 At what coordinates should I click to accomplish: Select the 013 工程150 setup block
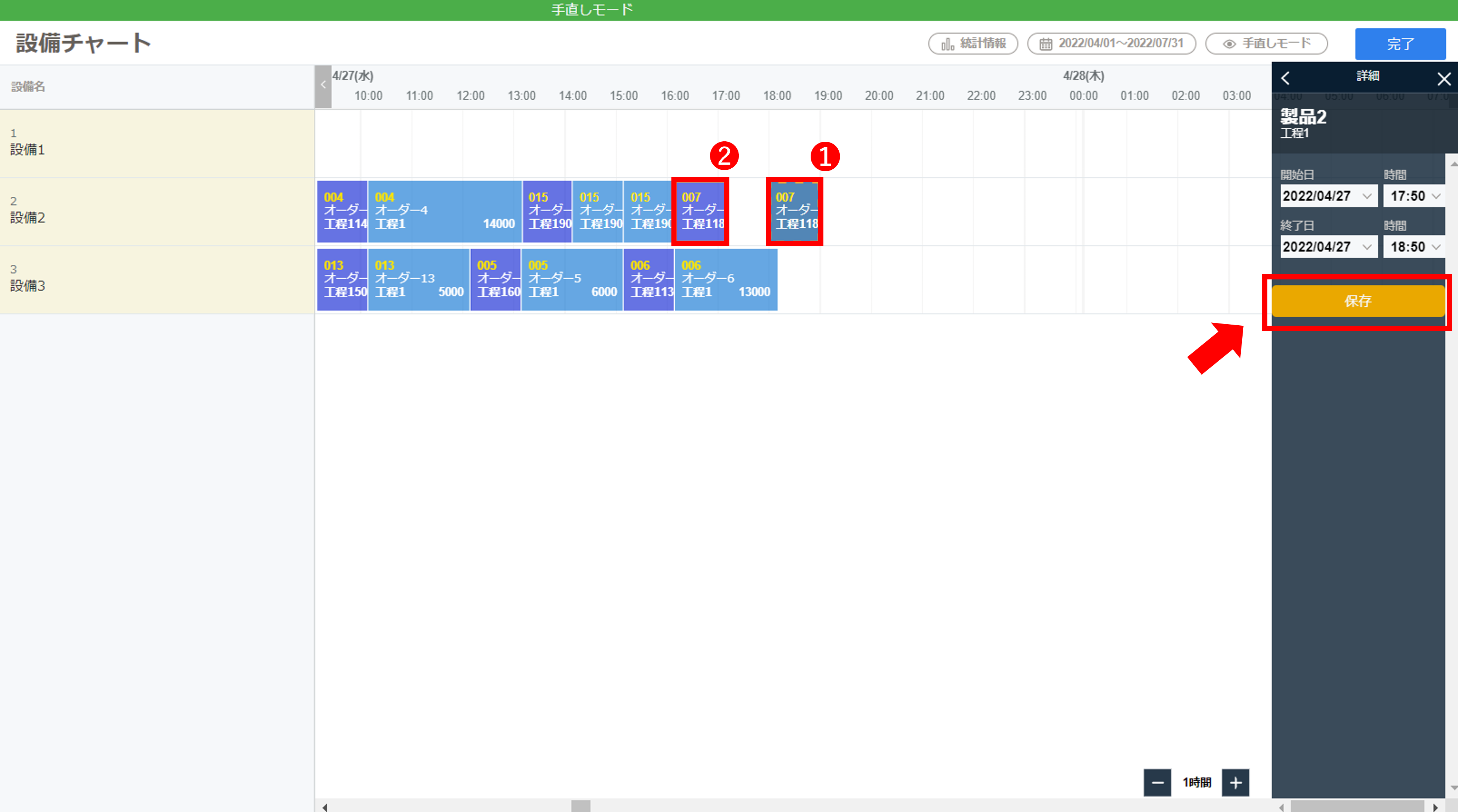point(342,279)
